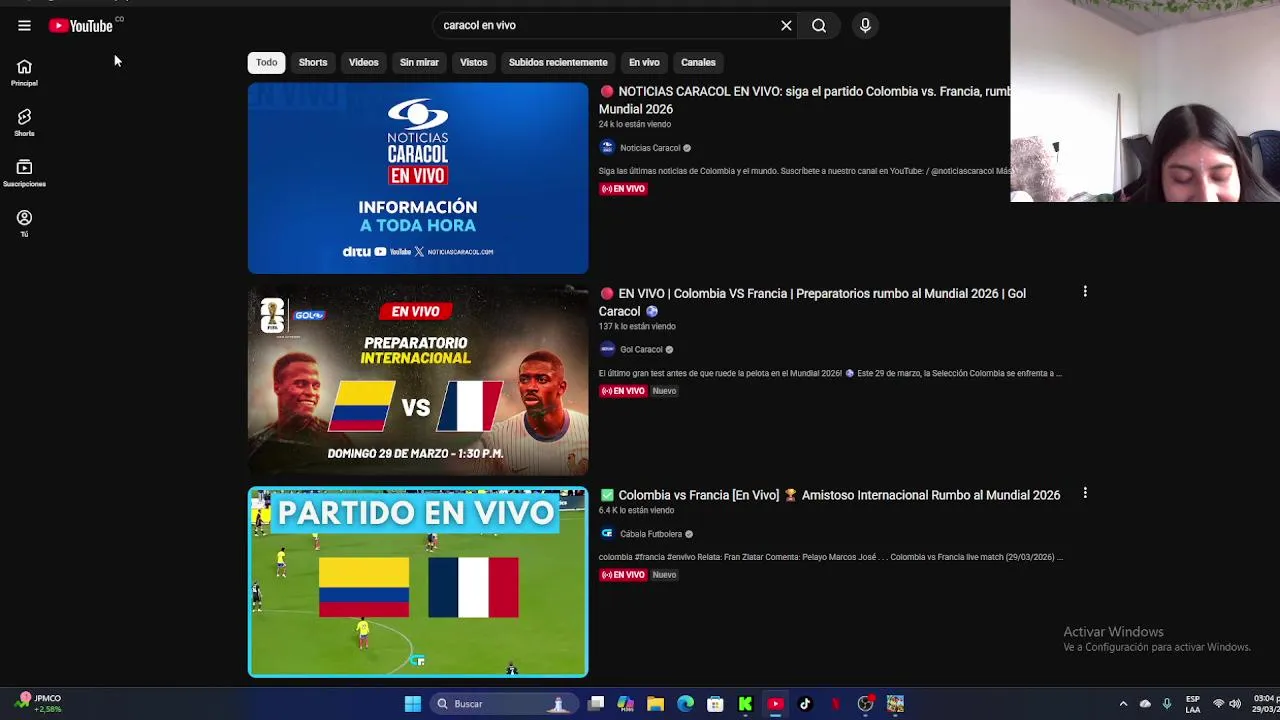
Task: Click the Nuevo badge on Cábala Futbolera video
Action: [664, 575]
